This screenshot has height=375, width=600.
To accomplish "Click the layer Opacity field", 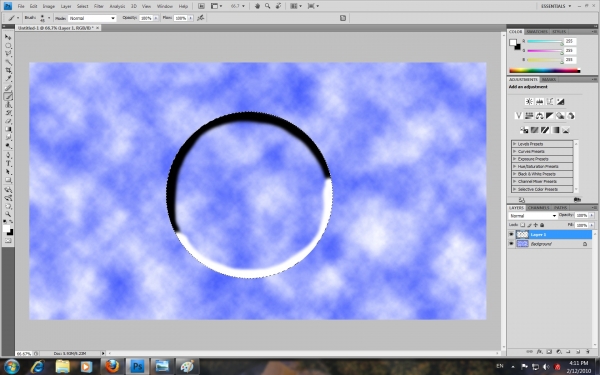I will point(581,215).
